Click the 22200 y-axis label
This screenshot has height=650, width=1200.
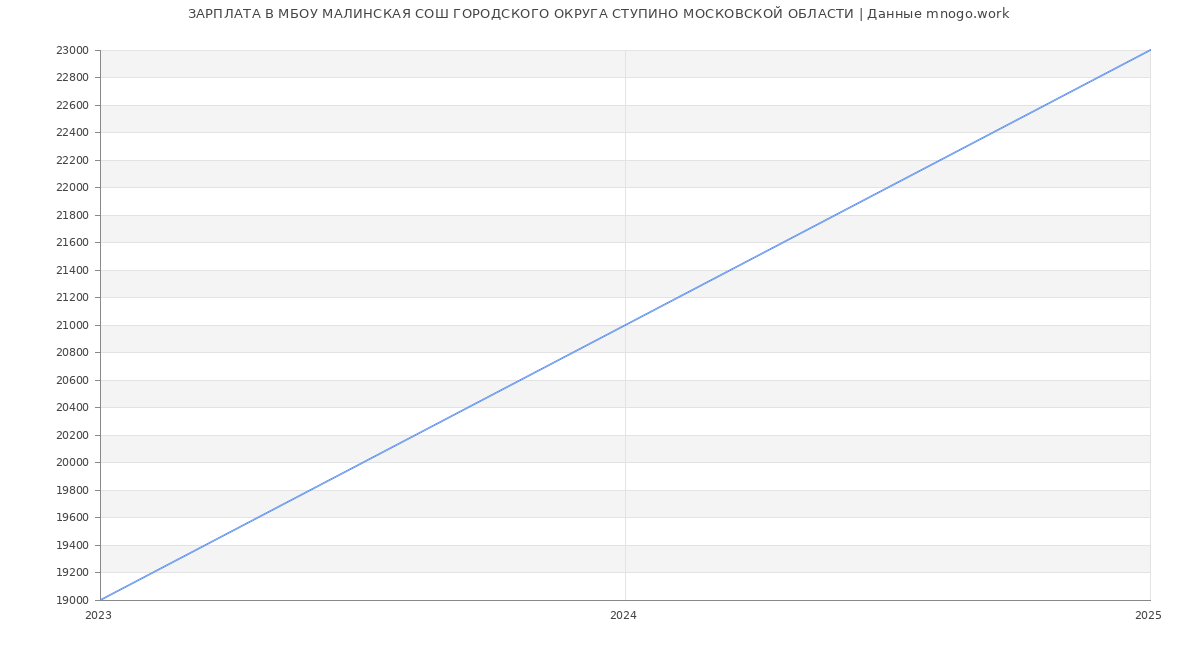pyautogui.click(x=72, y=160)
